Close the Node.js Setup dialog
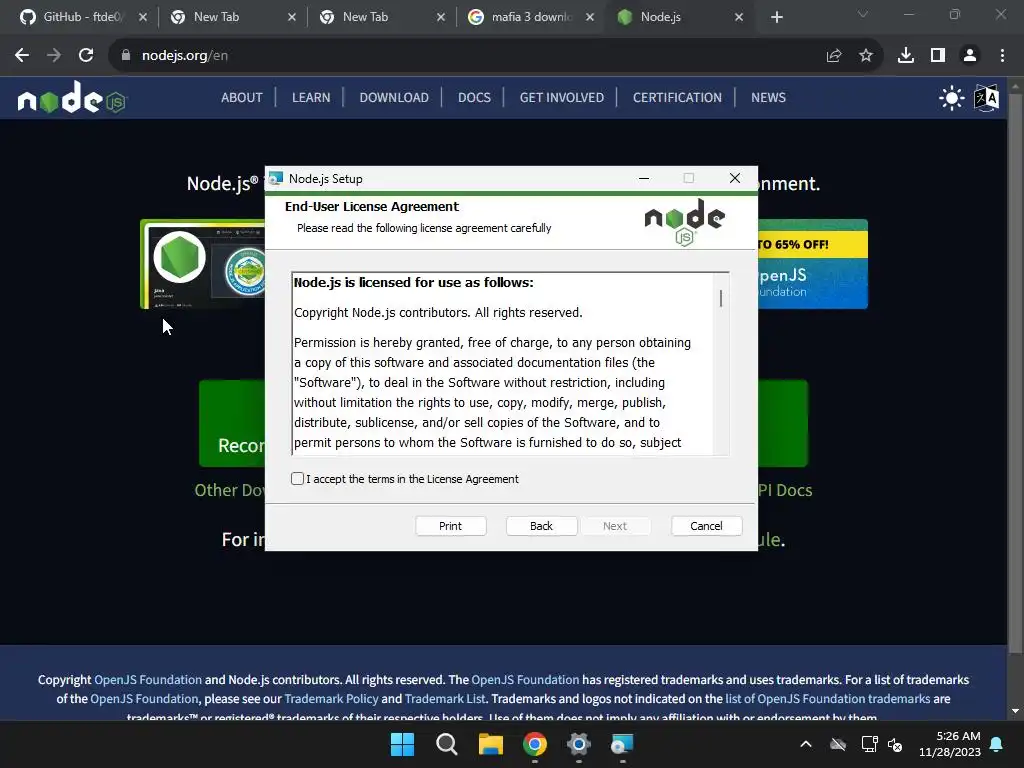1024x768 pixels. 735,178
